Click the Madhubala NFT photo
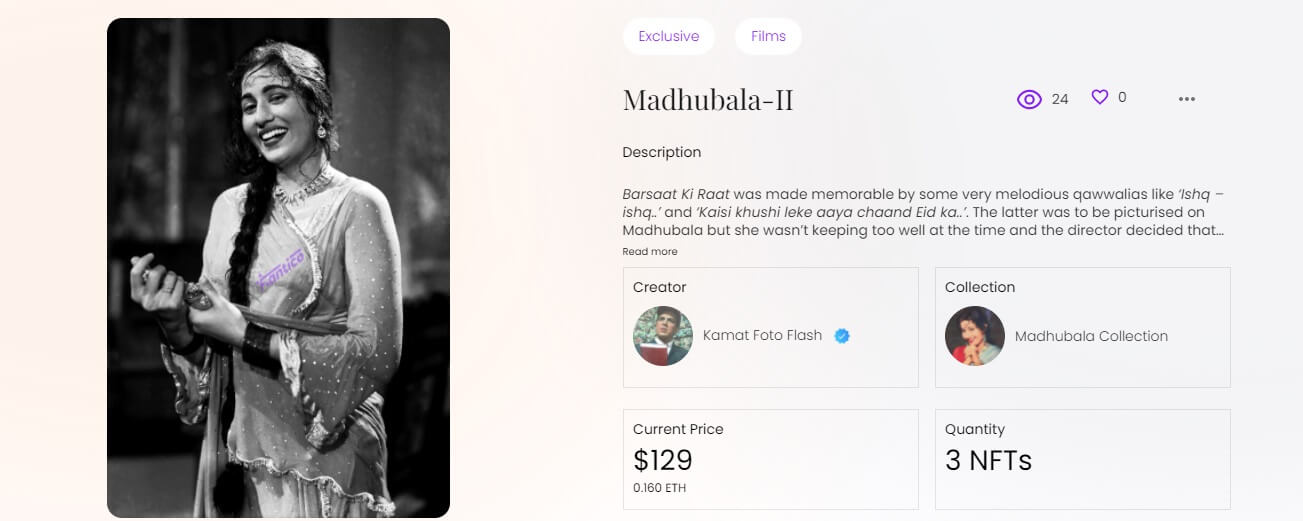Image resolution: width=1303 pixels, height=521 pixels. (x=278, y=268)
